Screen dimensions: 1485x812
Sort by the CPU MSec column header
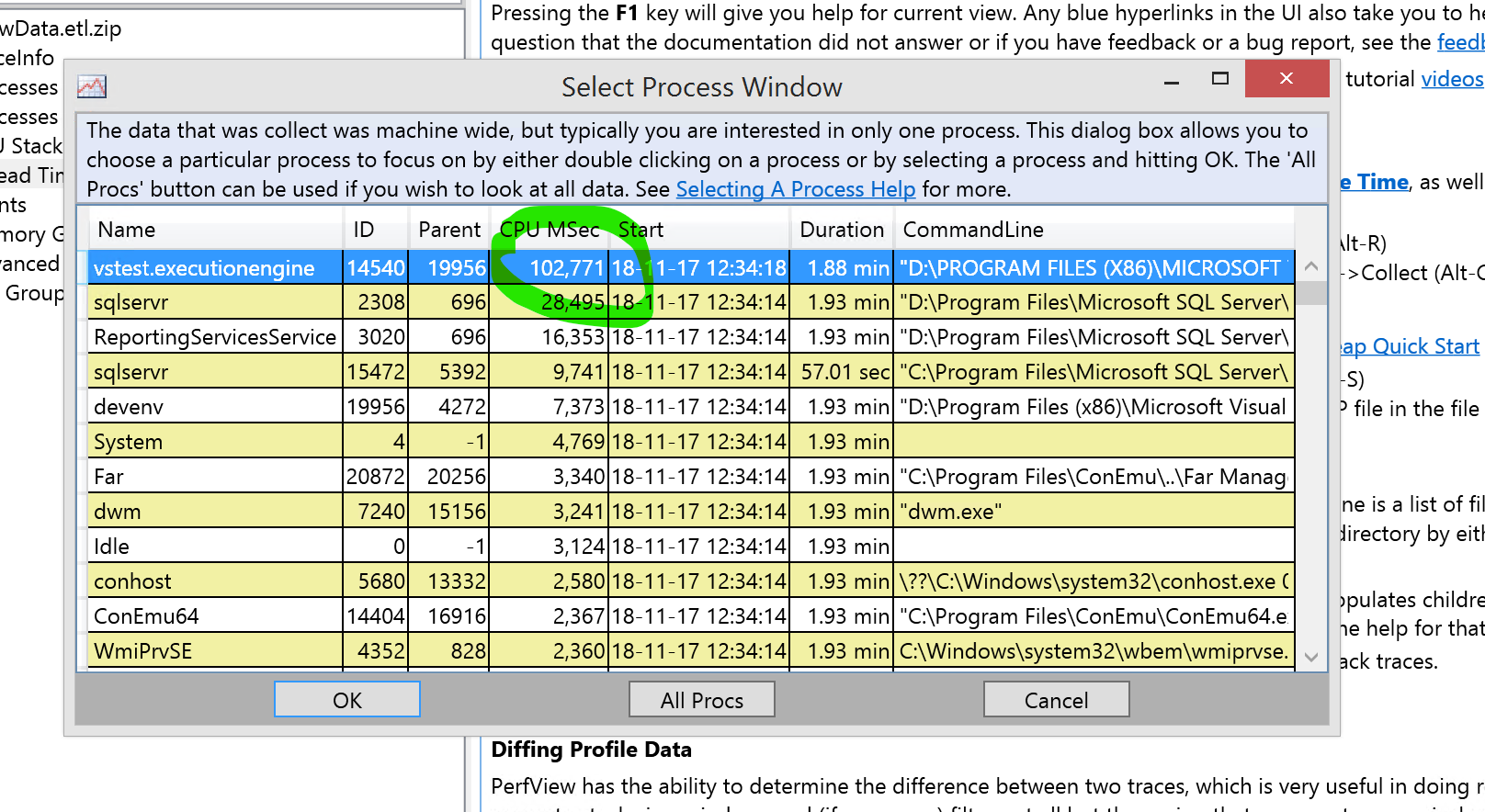coord(550,230)
